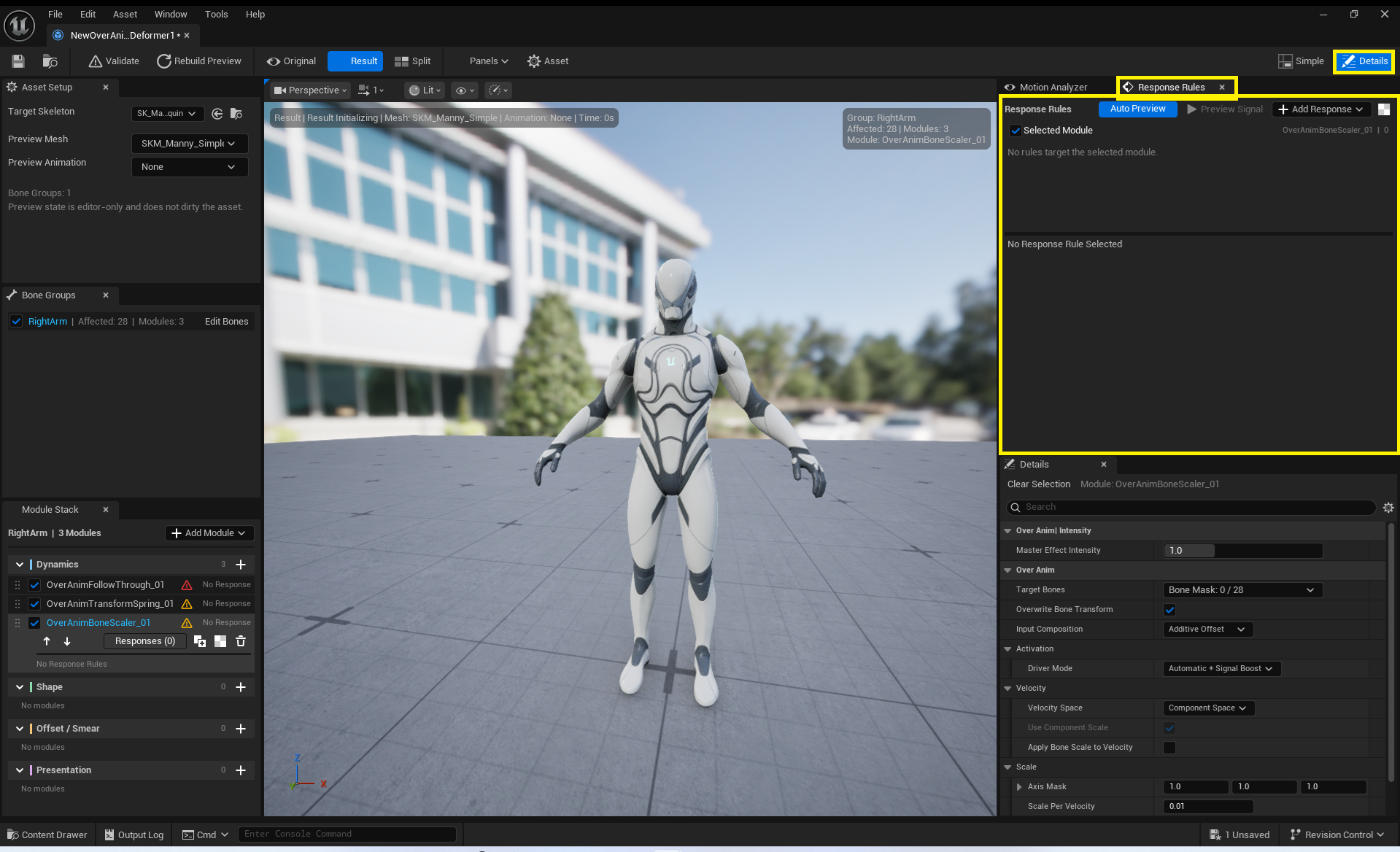Screen dimensions: 1400x852
Task: Open the Content Drawer
Action: pyautogui.click(x=47, y=835)
